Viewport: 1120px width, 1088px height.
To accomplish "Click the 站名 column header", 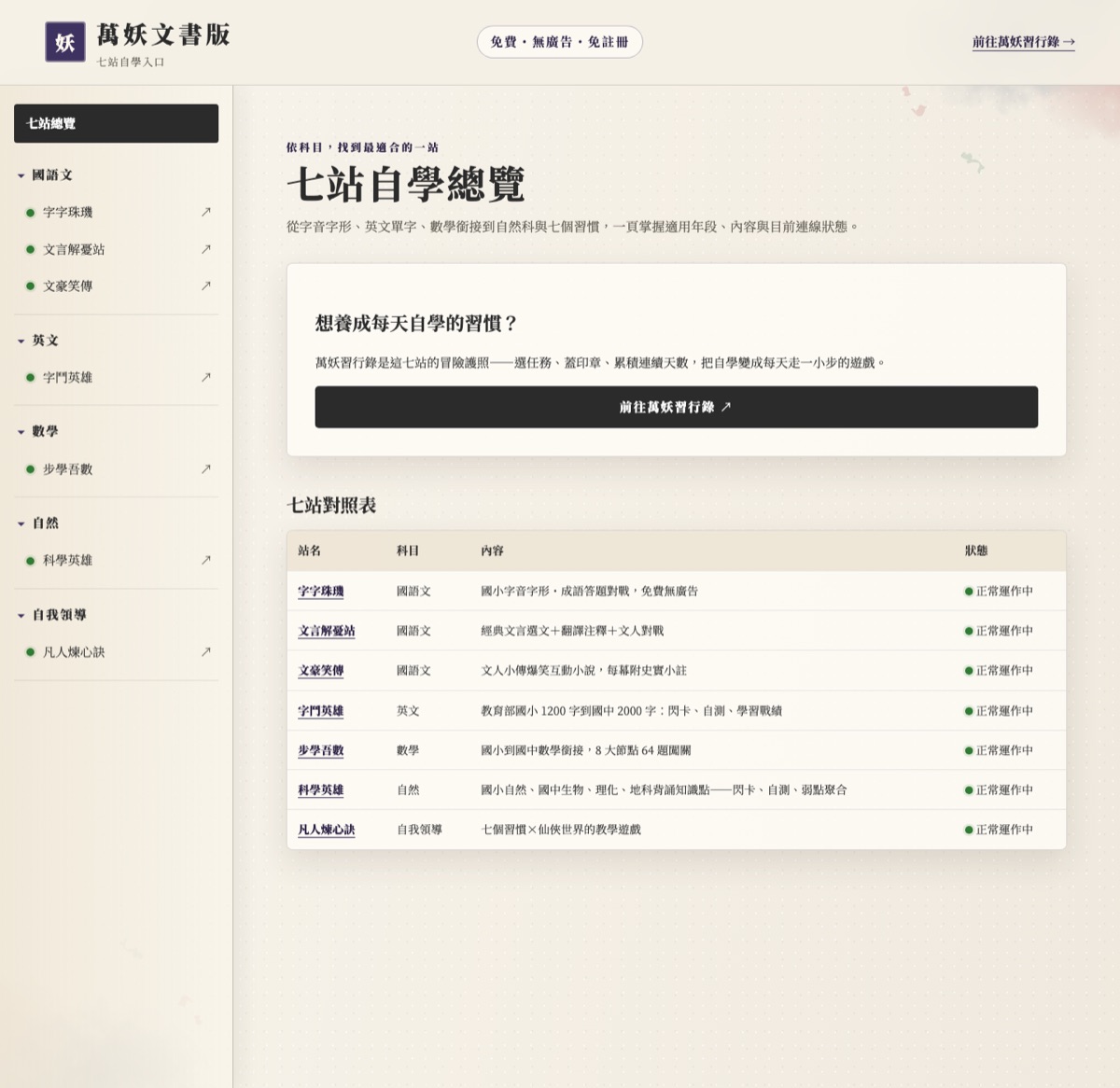I will click(309, 551).
